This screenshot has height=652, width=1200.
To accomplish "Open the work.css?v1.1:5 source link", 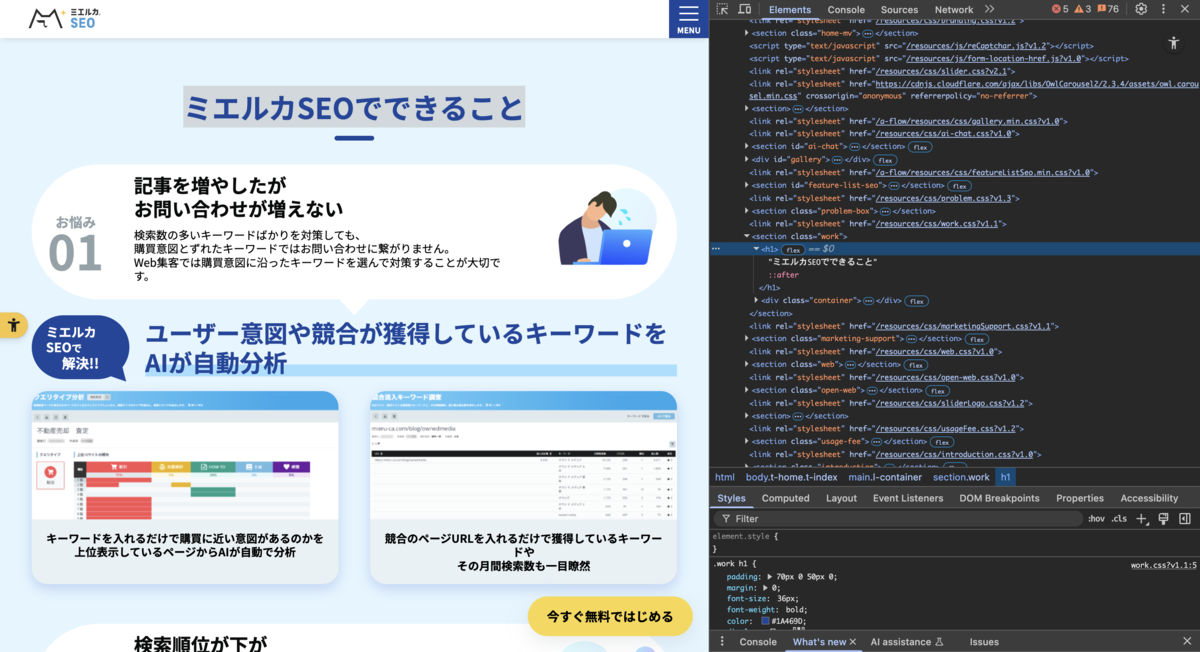I will (x=1164, y=565).
